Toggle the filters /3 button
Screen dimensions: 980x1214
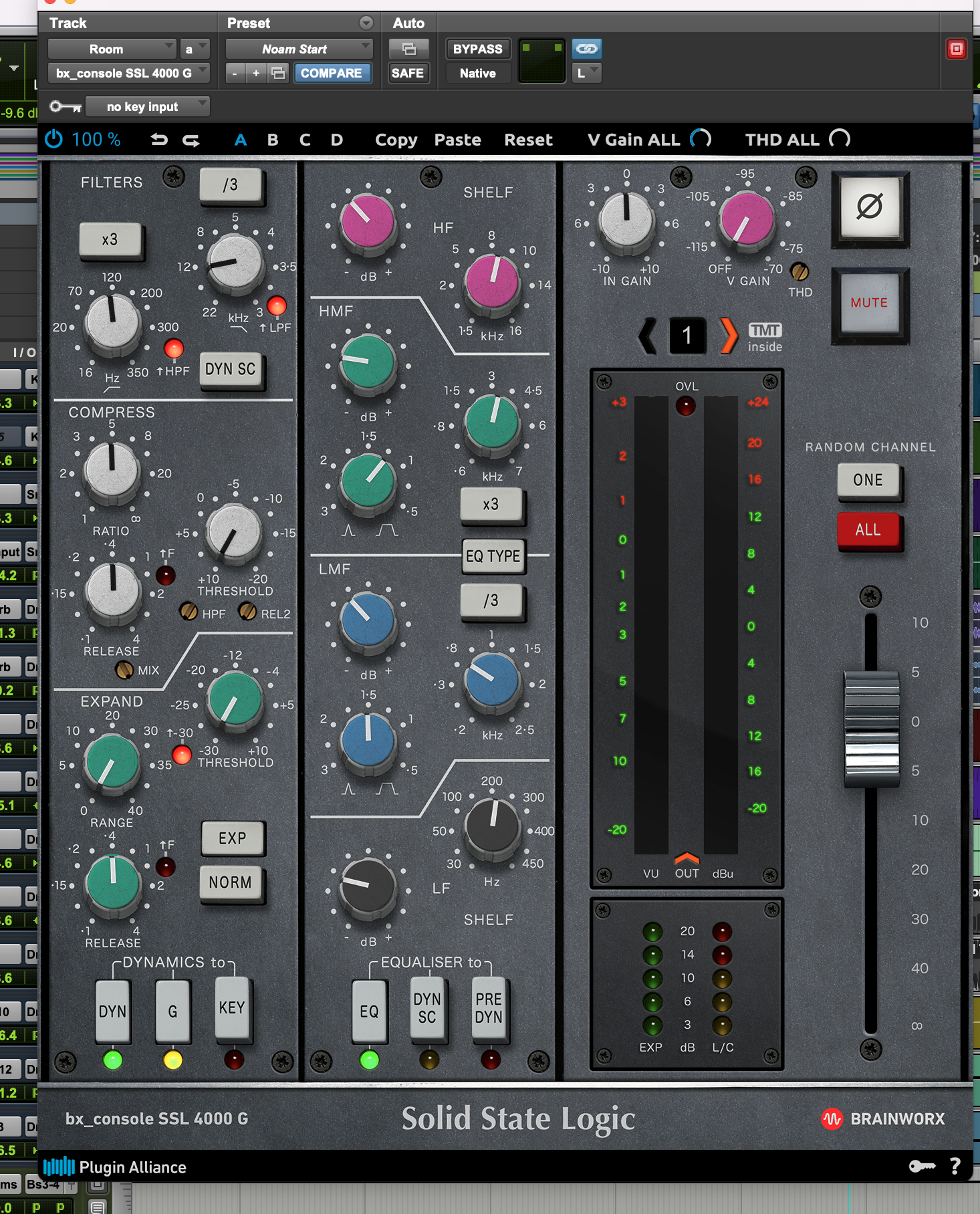coord(230,185)
